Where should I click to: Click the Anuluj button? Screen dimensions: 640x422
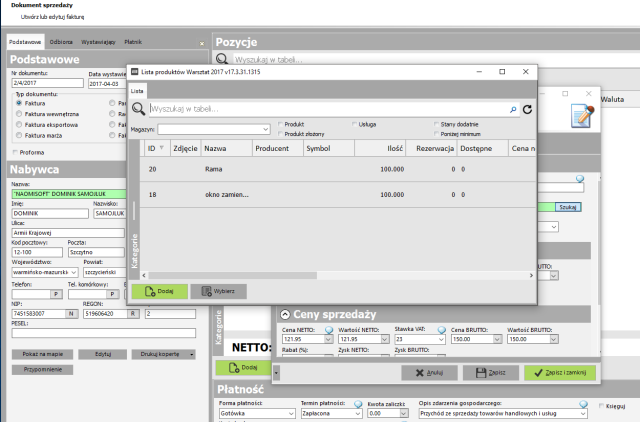[429, 373]
